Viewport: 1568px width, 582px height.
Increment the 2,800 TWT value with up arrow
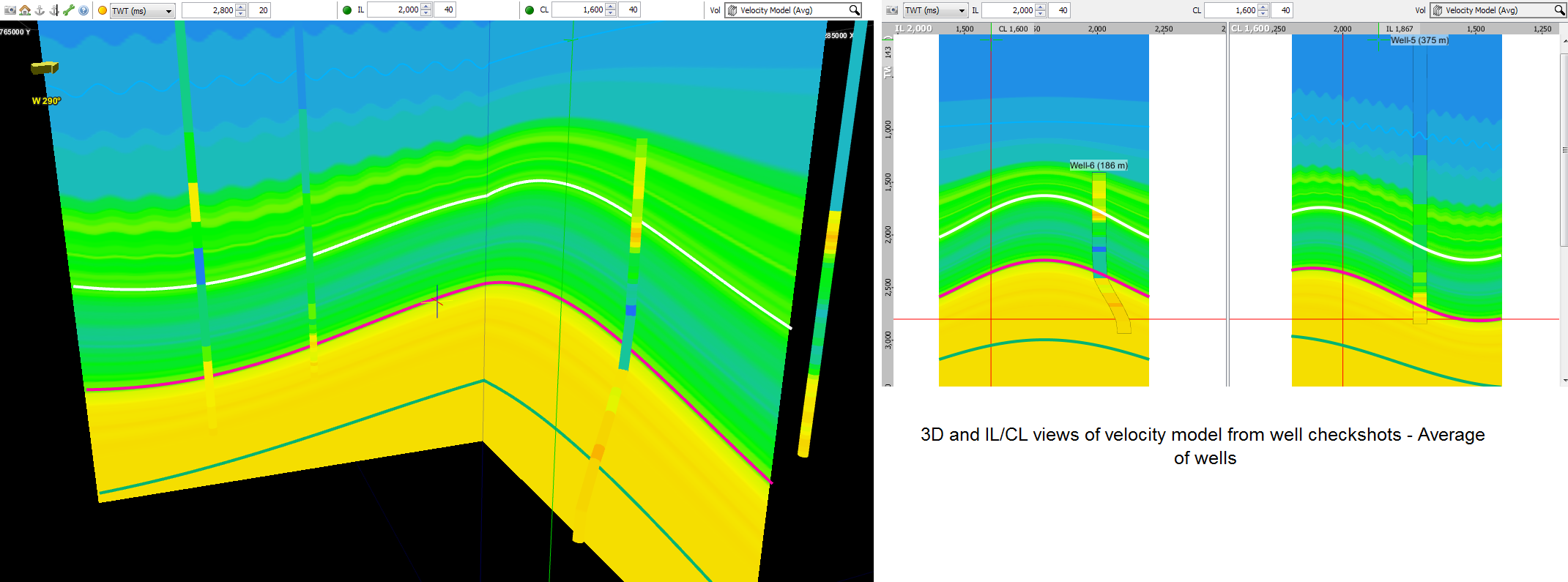(241, 7)
